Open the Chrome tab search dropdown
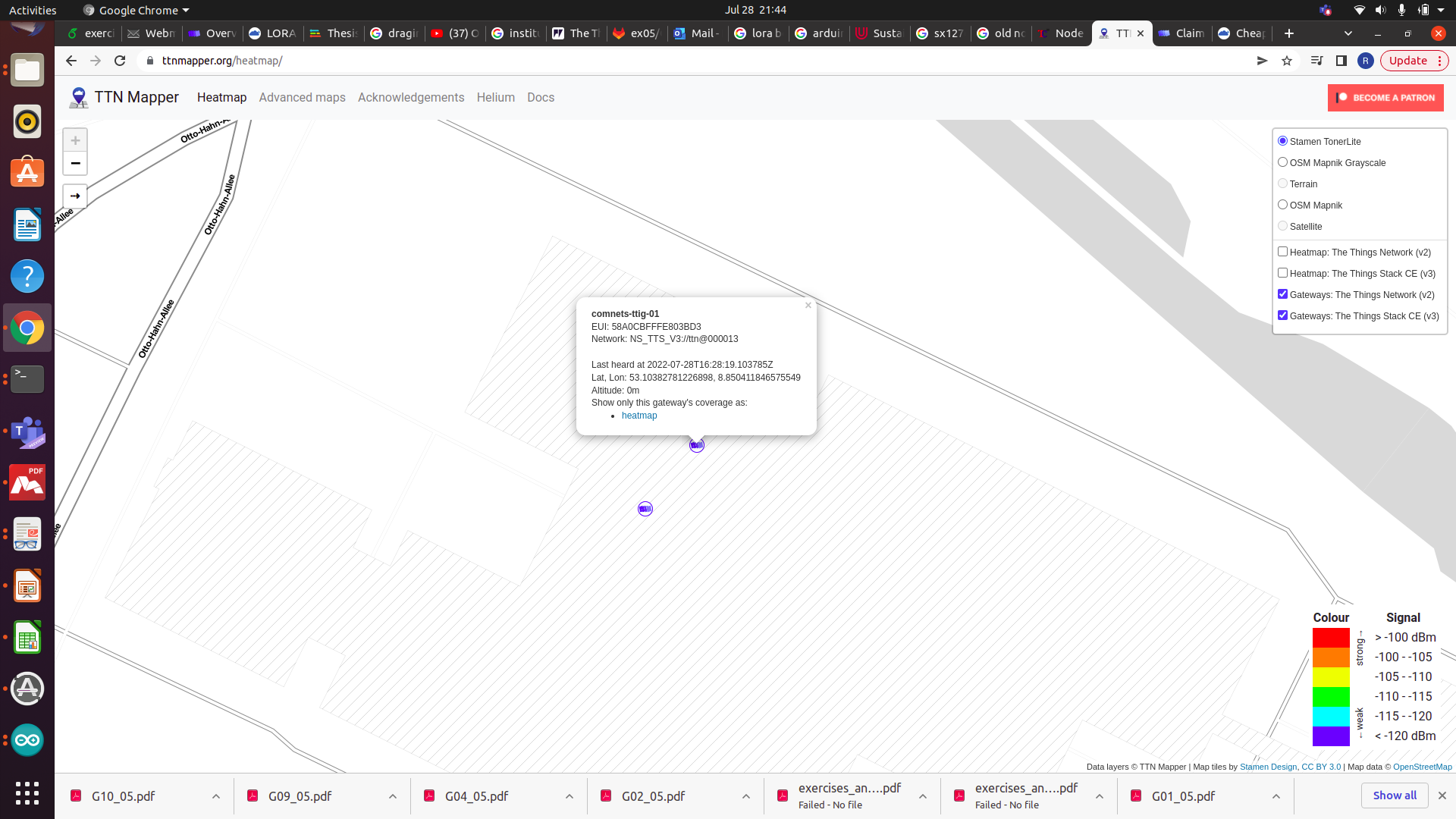 pyautogui.click(x=1348, y=33)
